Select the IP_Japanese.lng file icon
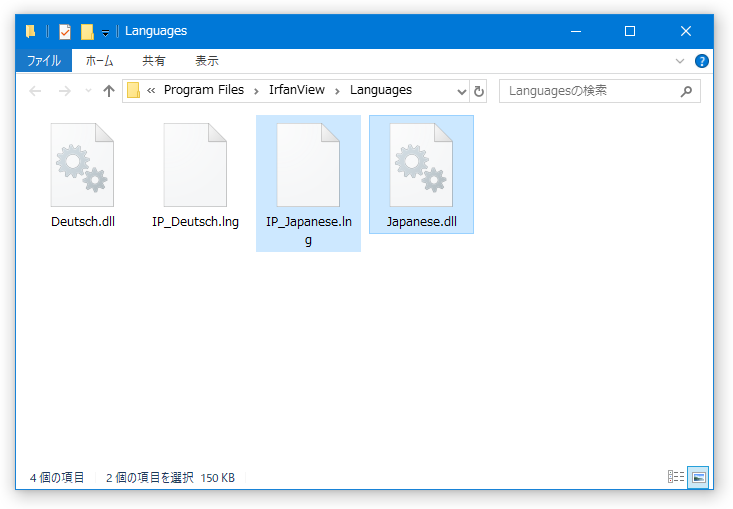Viewport: 733px width, 509px height. coord(308,165)
